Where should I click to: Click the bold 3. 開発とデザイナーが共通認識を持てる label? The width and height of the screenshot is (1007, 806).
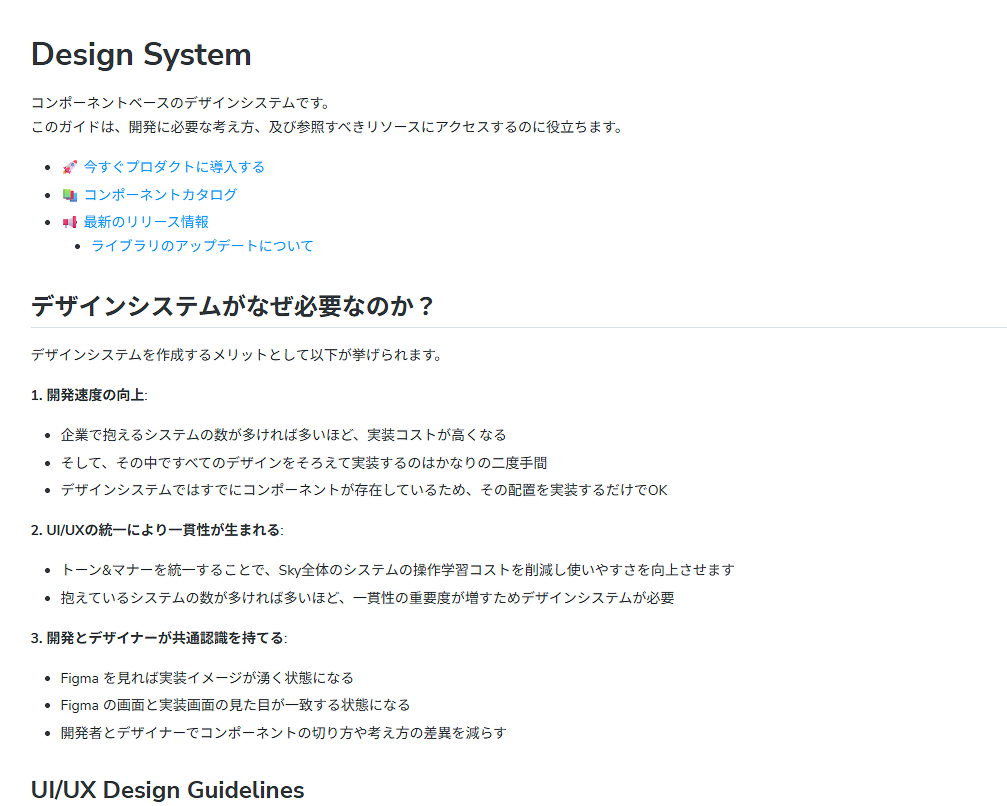[x=158, y=638]
